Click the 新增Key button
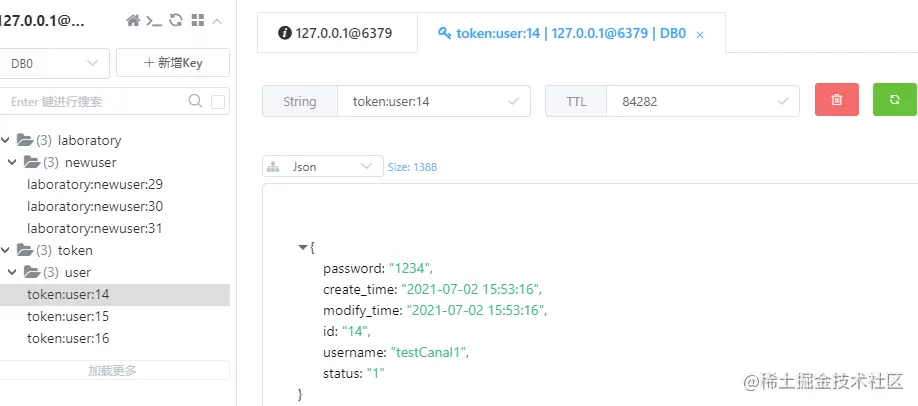The width and height of the screenshot is (918, 406). tap(173, 63)
